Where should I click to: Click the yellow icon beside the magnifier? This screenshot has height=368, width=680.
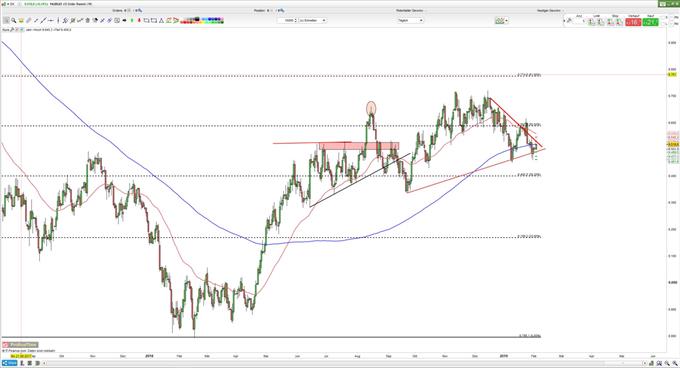coord(21,20)
